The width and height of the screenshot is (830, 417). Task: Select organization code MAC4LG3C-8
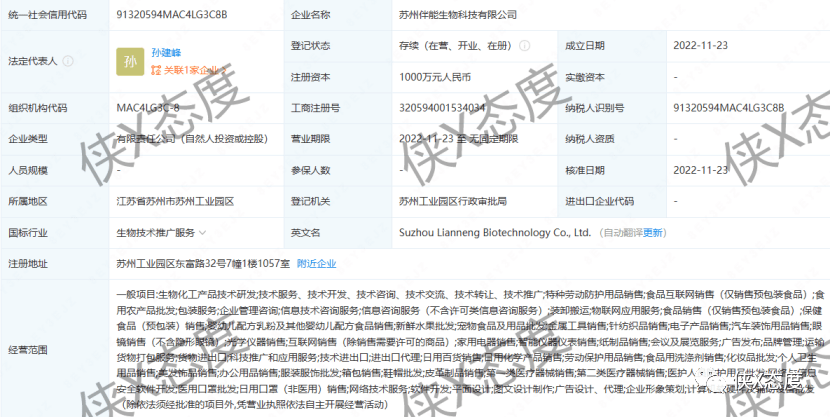click(x=148, y=108)
